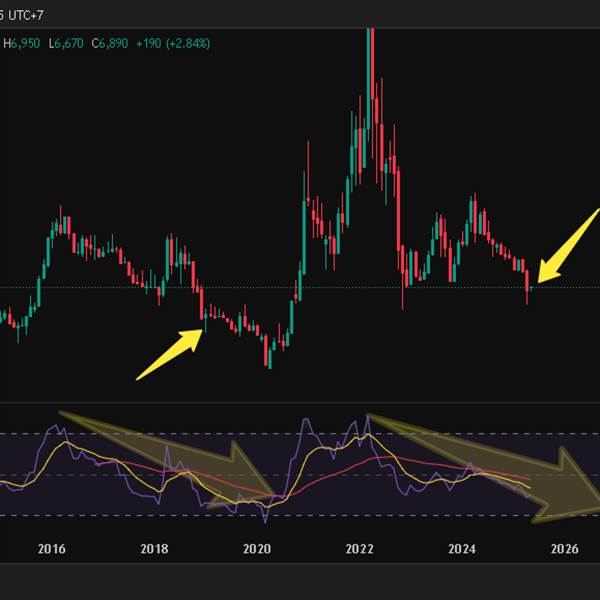Viewport: 600px width, 600px height.
Task: Click the 2022 time axis label
Action: tap(359, 549)
